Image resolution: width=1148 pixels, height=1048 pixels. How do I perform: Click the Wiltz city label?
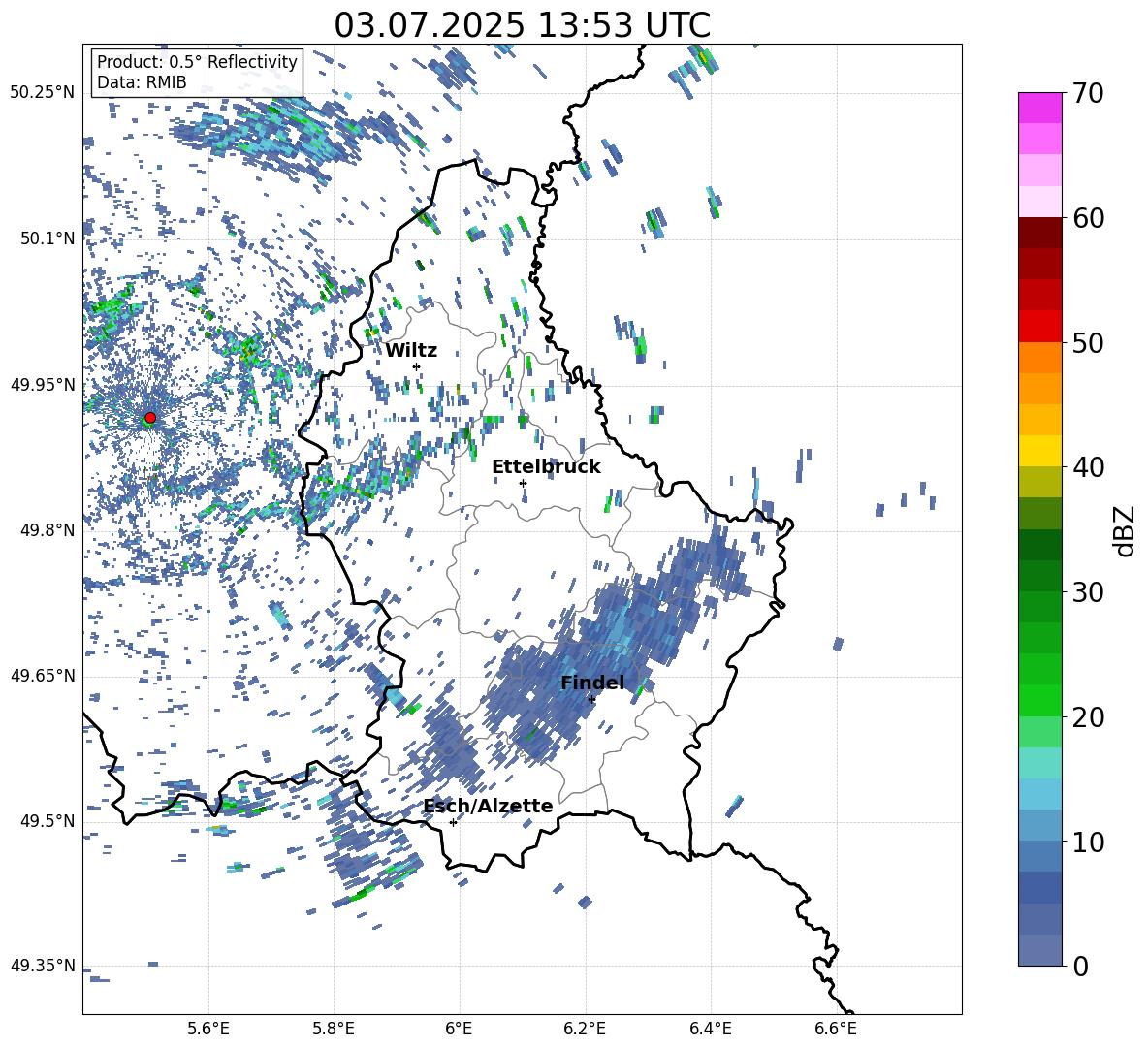point(411,351)
